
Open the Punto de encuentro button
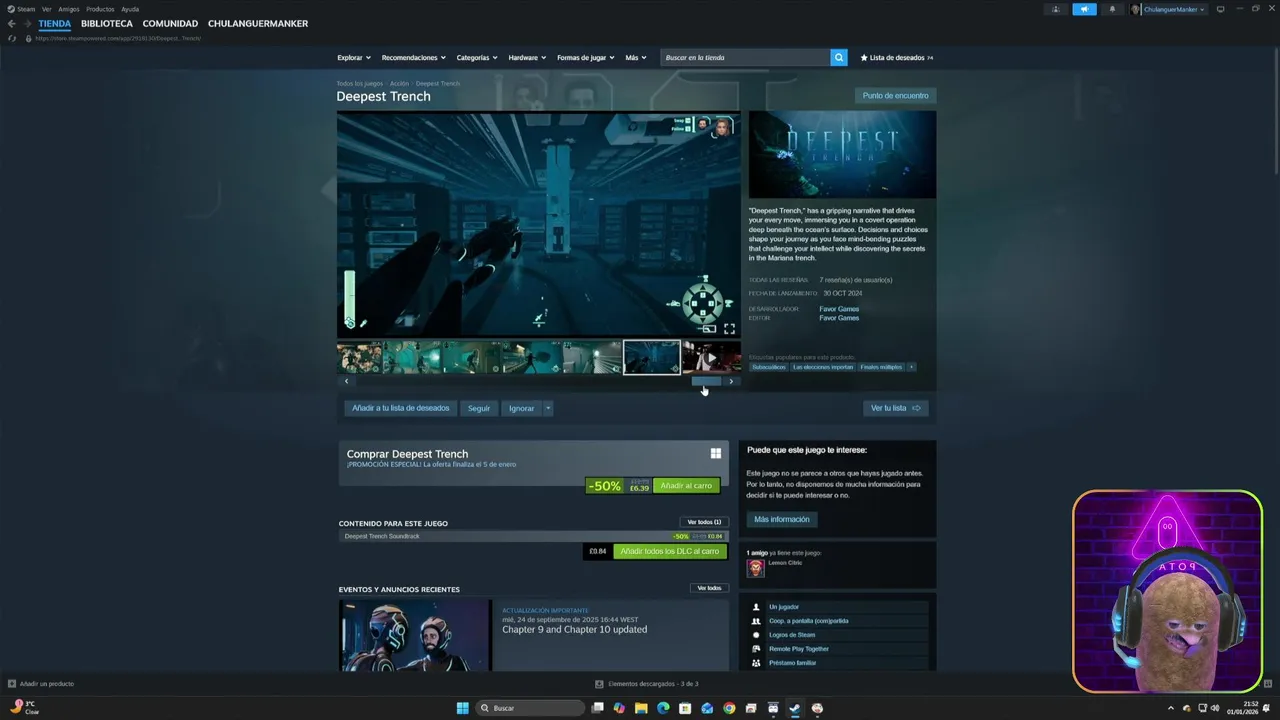pyautogui.click(x=896, y=96)
